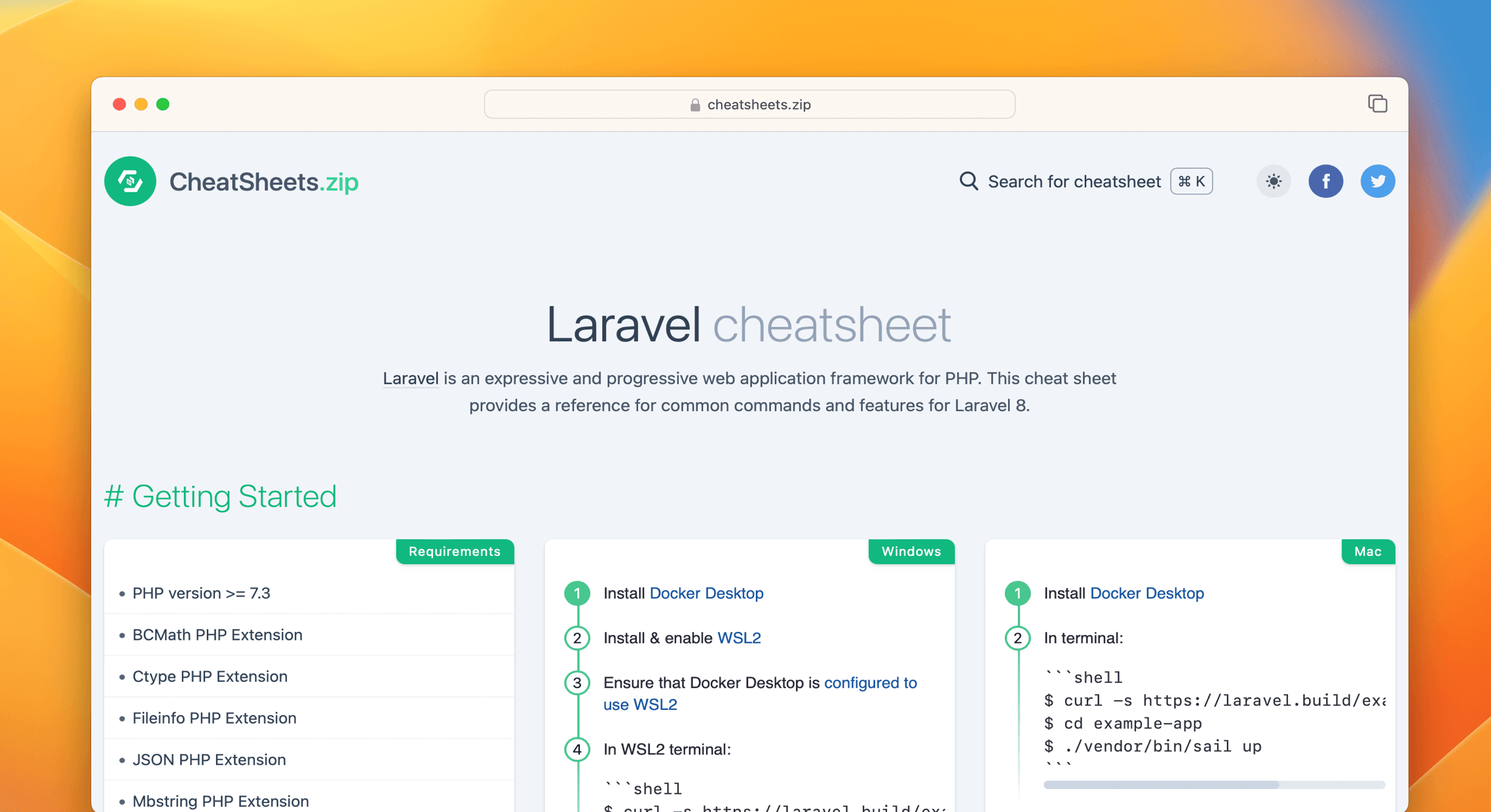Click the 'Search for cheatsheet' field

pos(1074,181)
